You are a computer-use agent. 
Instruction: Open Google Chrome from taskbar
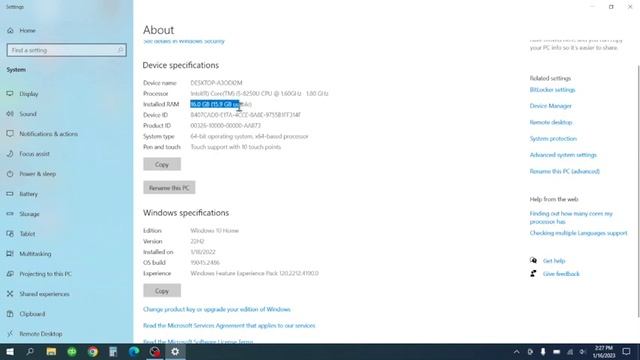tap(93, 352)
